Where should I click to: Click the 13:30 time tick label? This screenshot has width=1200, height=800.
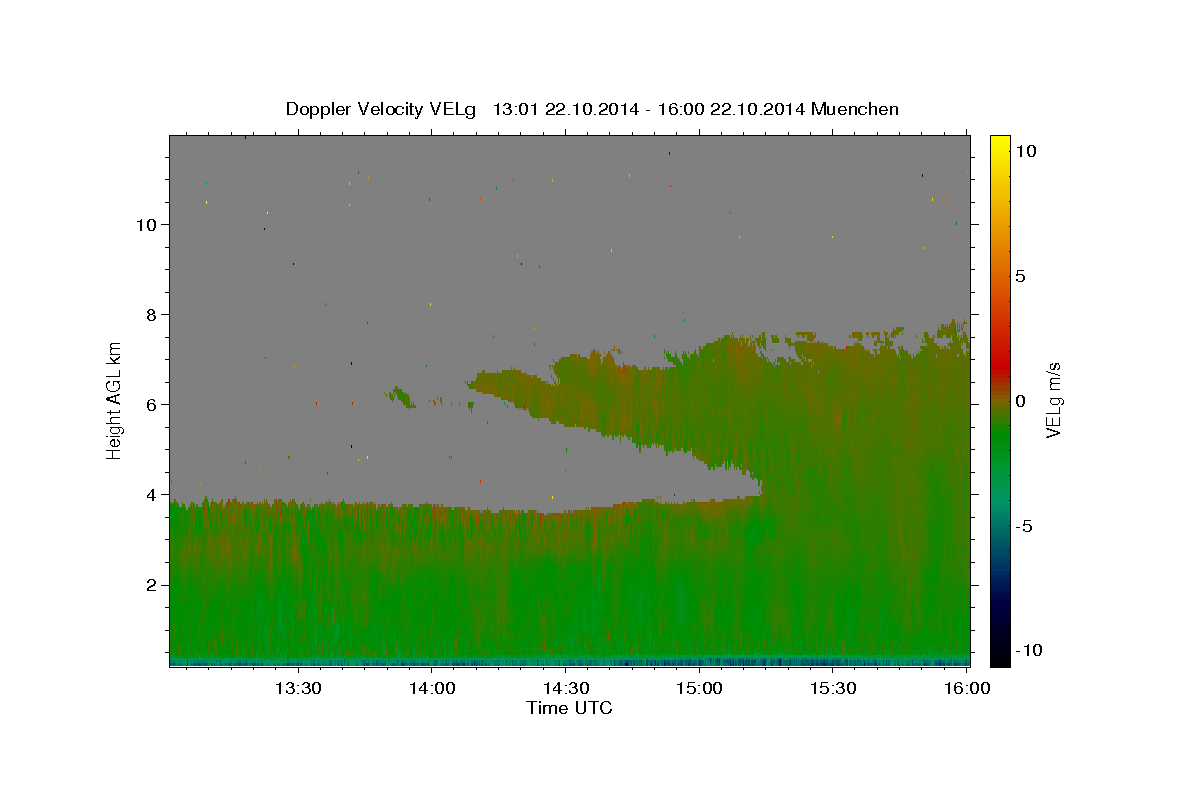point(297,688)
